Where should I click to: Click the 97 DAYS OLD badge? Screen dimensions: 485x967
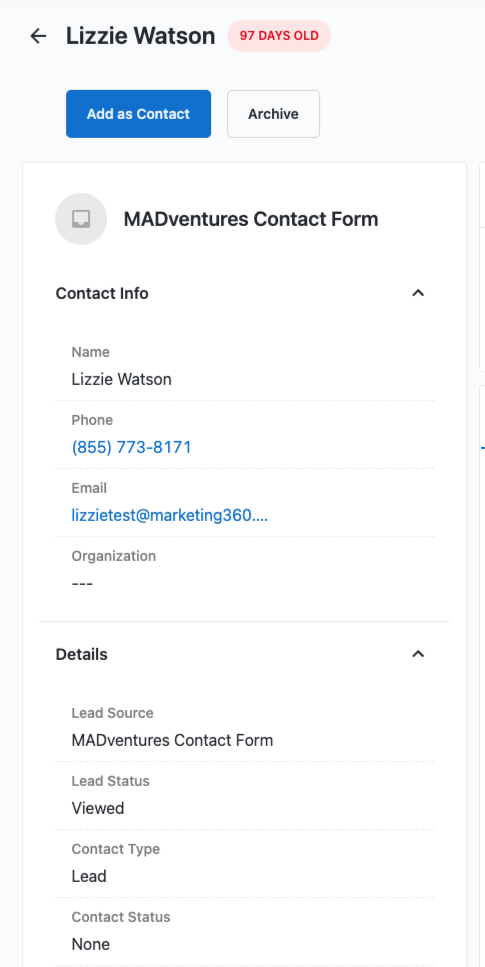pyautogui.click(x=279, y=36)
